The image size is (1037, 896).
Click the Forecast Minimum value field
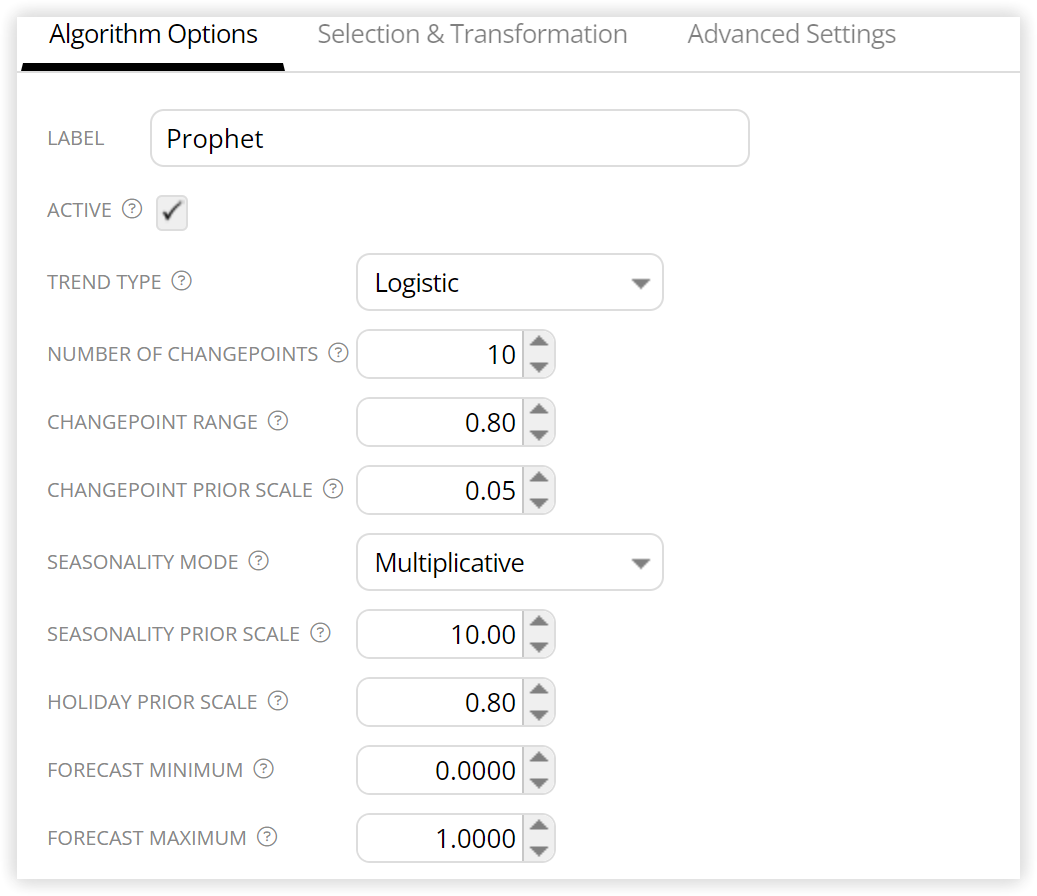[440, 770]
